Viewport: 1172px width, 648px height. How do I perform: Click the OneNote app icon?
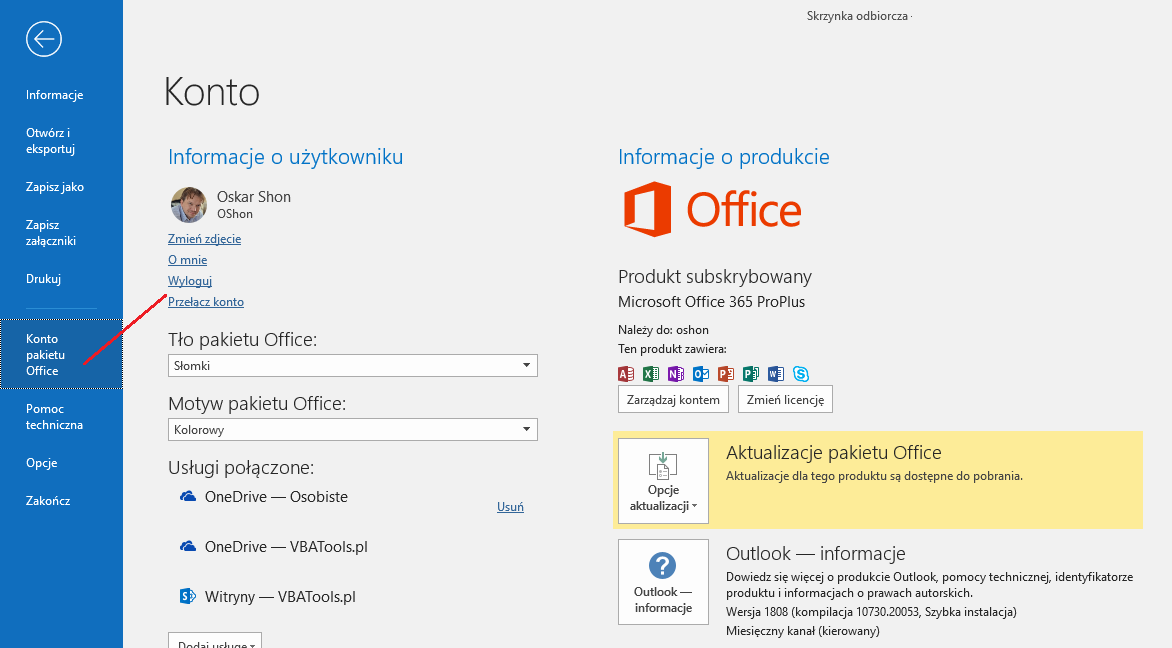tap(676, 374)
